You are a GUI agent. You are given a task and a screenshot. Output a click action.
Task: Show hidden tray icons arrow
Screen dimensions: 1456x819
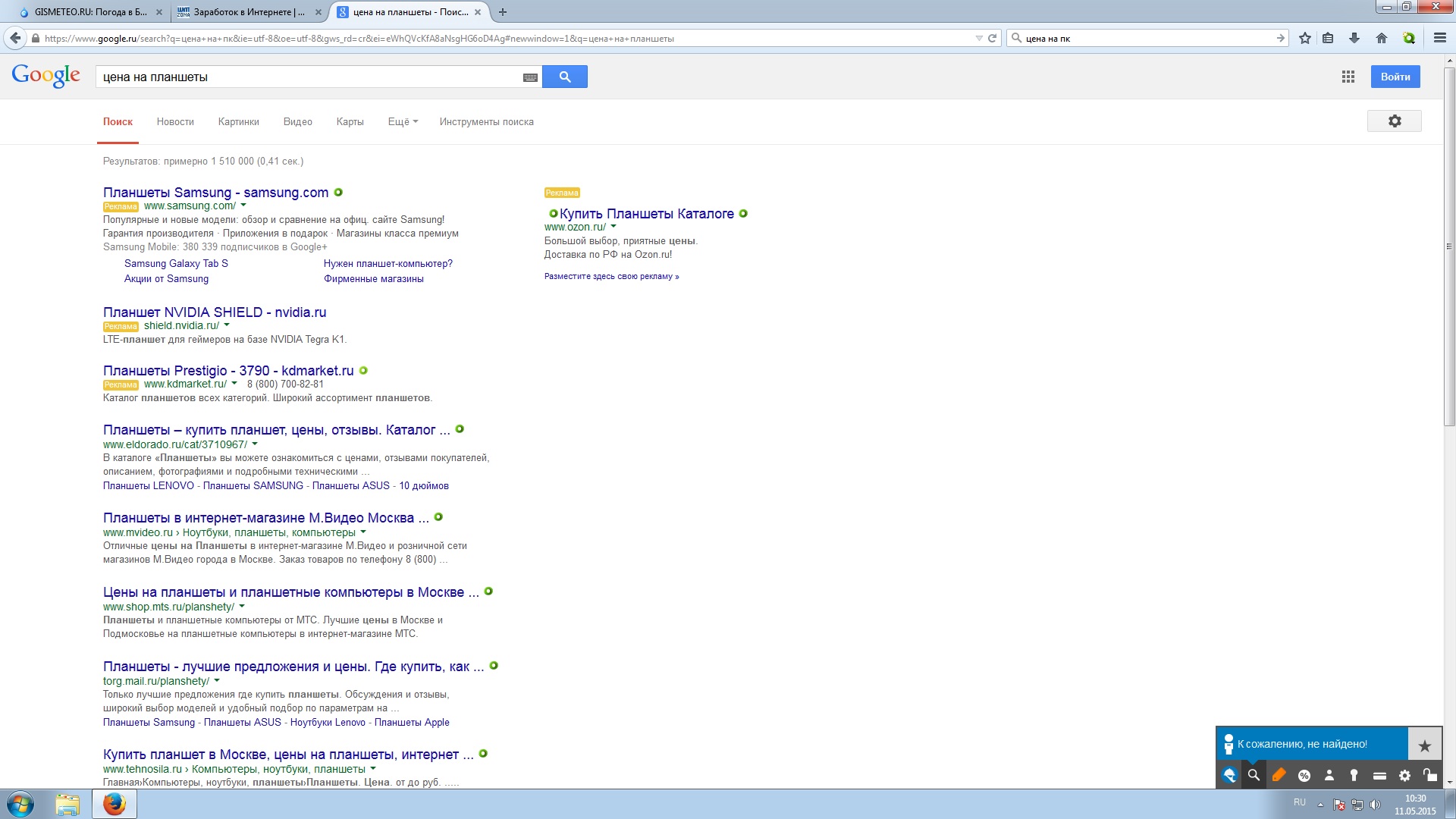point(1320,805)
